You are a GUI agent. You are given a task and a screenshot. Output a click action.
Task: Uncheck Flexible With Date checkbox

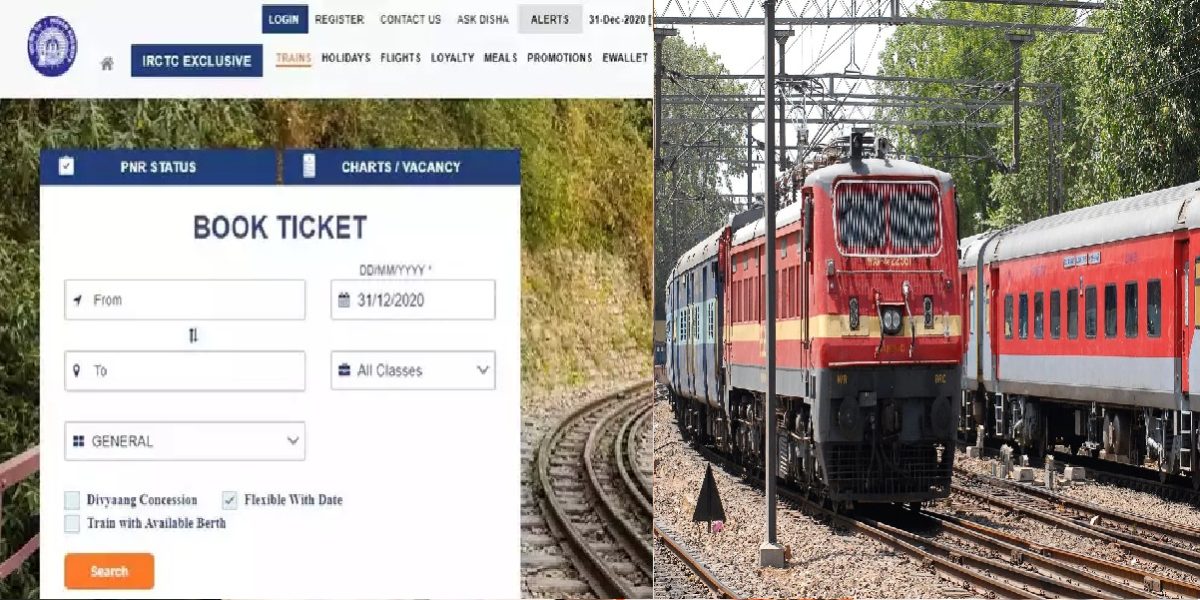229,500
